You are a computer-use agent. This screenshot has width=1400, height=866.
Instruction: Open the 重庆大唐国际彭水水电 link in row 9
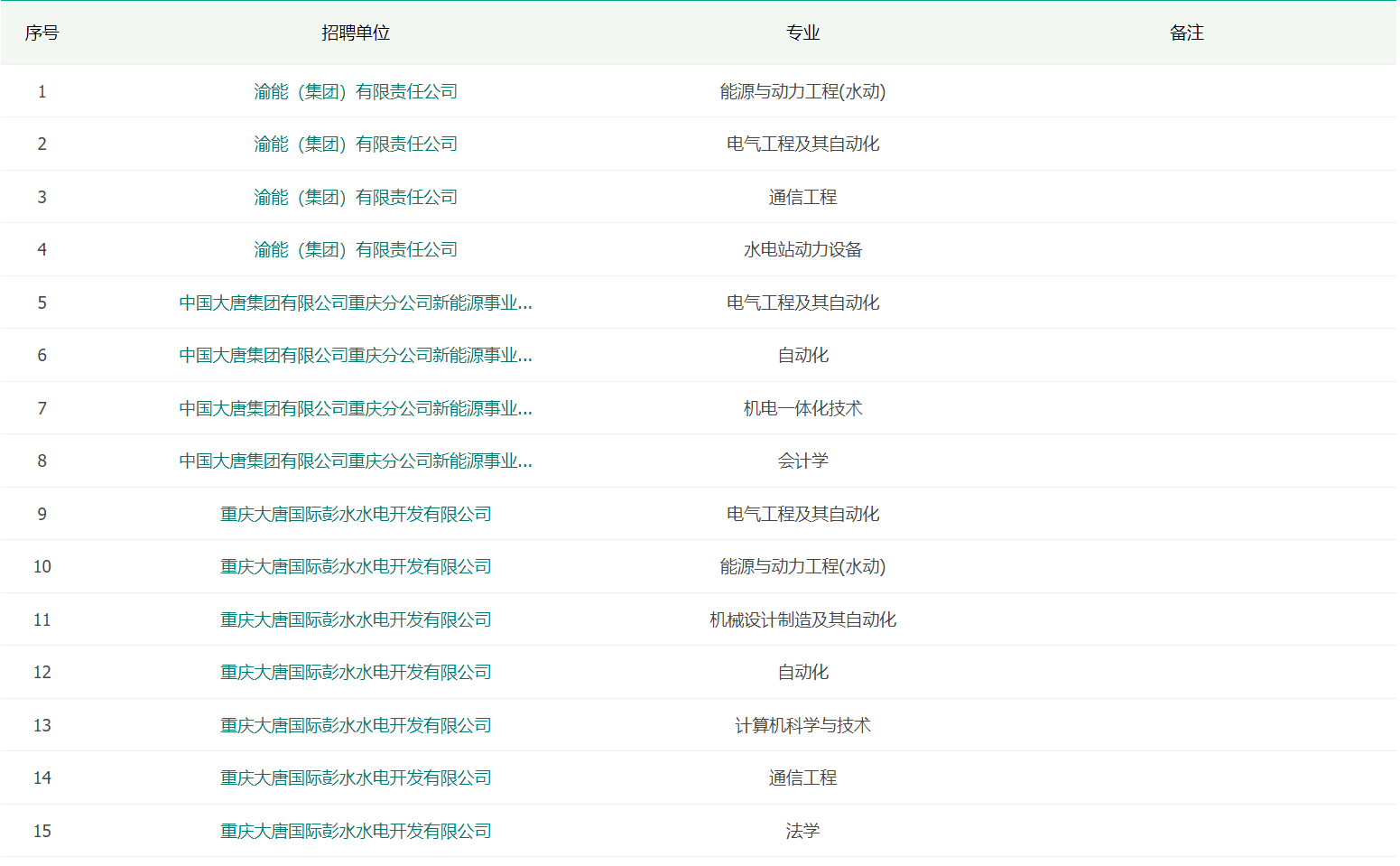coord(356,514)
